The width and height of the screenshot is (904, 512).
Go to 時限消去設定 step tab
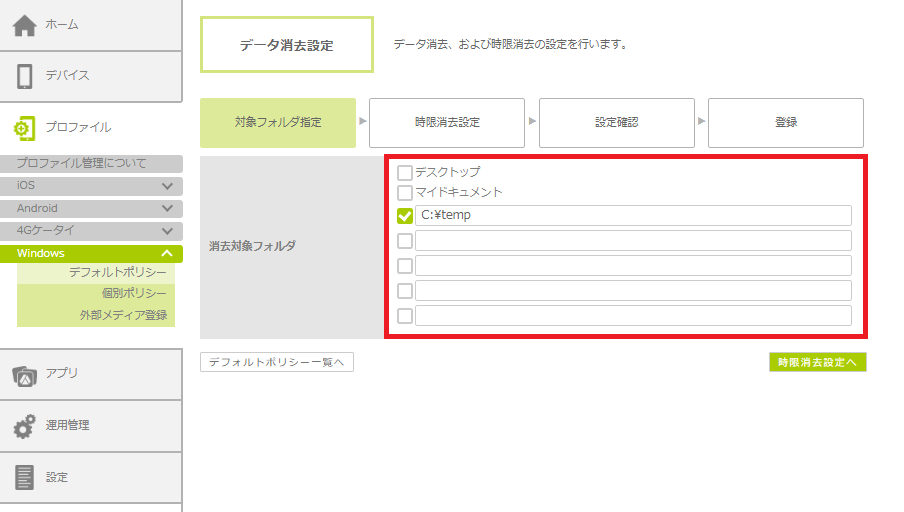click(447, 122)
